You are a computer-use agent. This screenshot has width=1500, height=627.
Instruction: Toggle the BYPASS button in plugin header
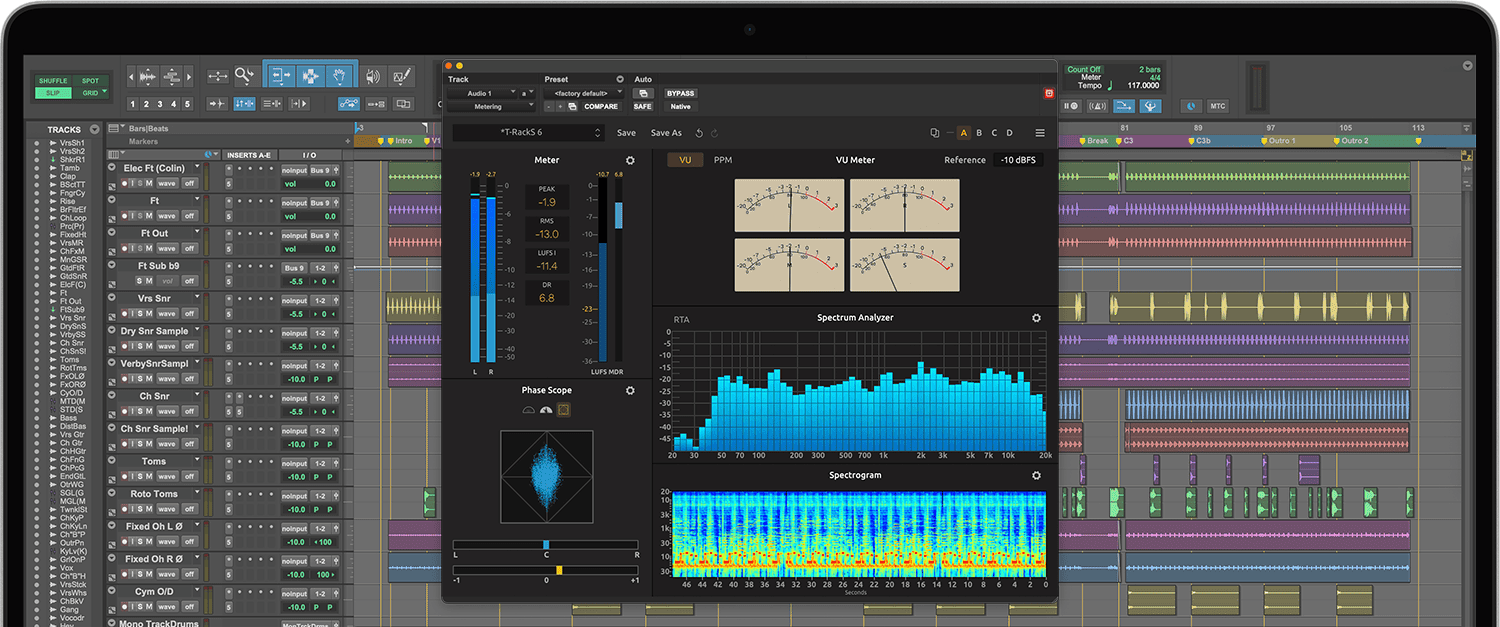tap(680, 93)
